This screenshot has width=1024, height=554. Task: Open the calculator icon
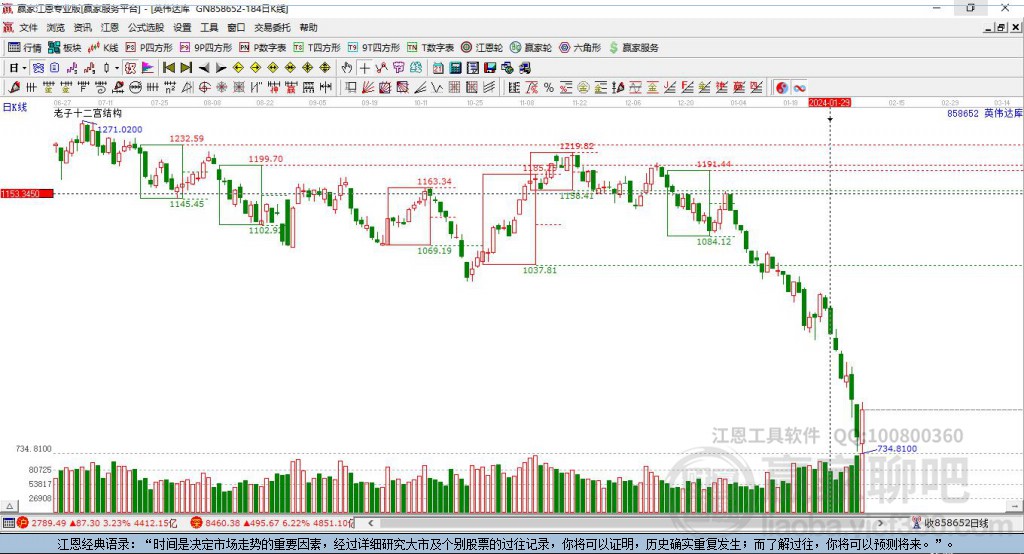(x=455, y=68)
